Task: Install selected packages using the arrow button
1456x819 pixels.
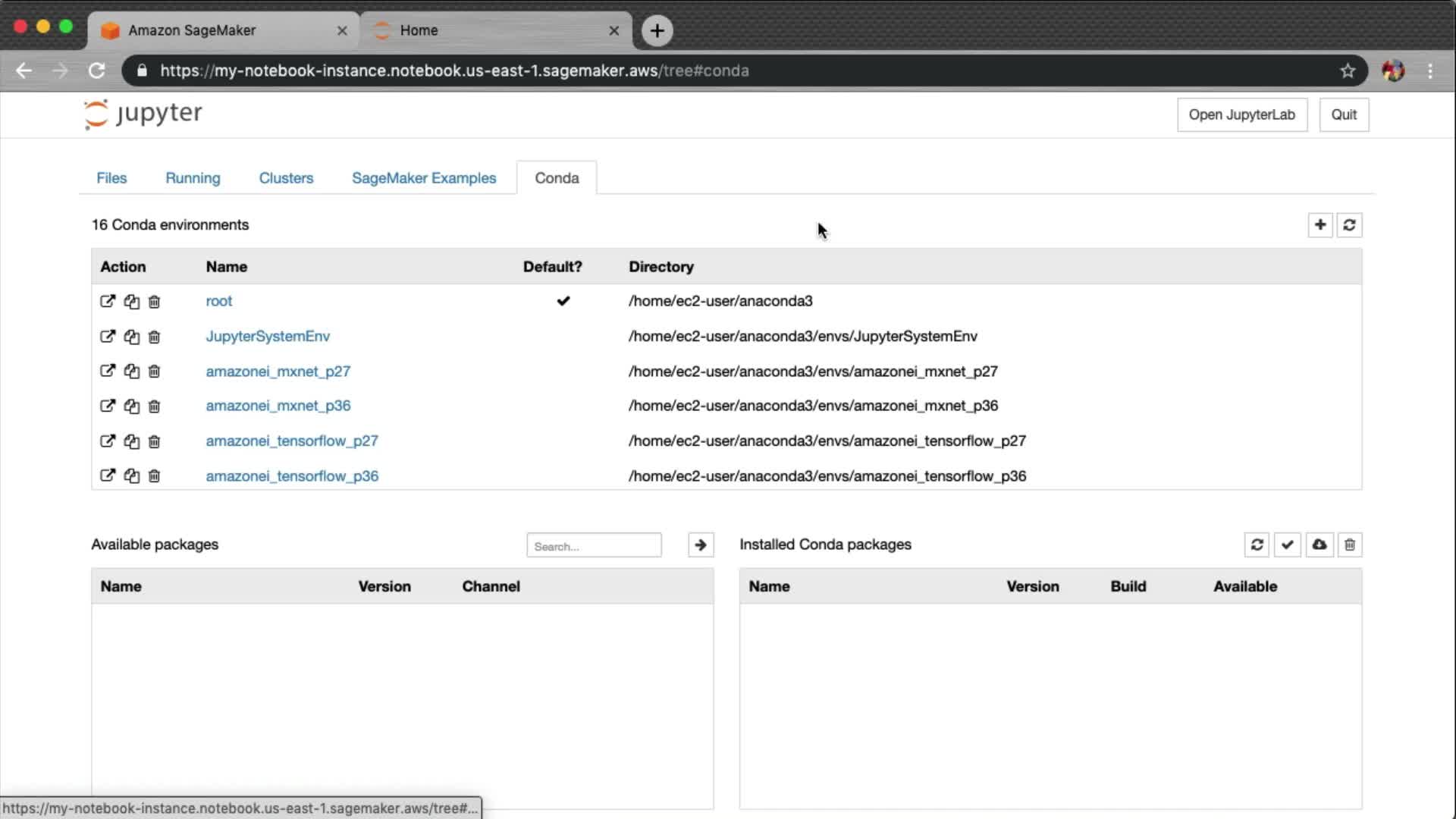Action: [x=700, y=544]
